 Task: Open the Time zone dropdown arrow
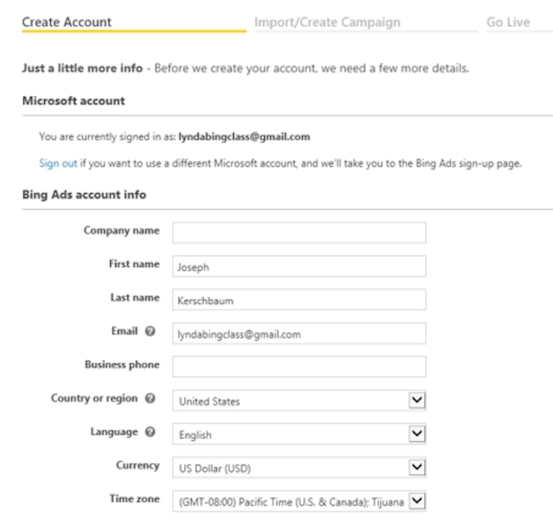click(x=417, y=501)
